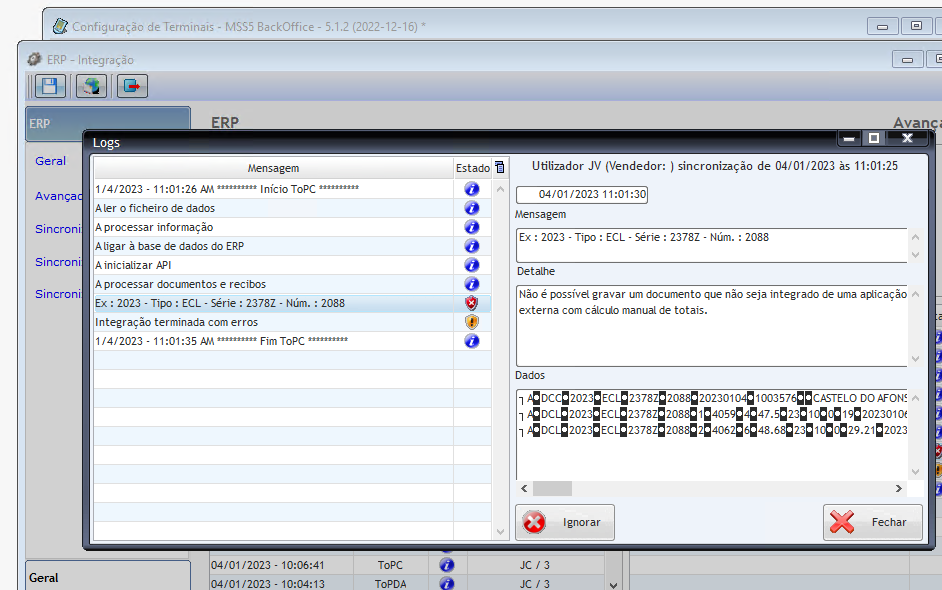The height and width of the screenshot is (590, 942).
Task: Click the Detalhe box scroll down arrow
Action: (914, 359)
